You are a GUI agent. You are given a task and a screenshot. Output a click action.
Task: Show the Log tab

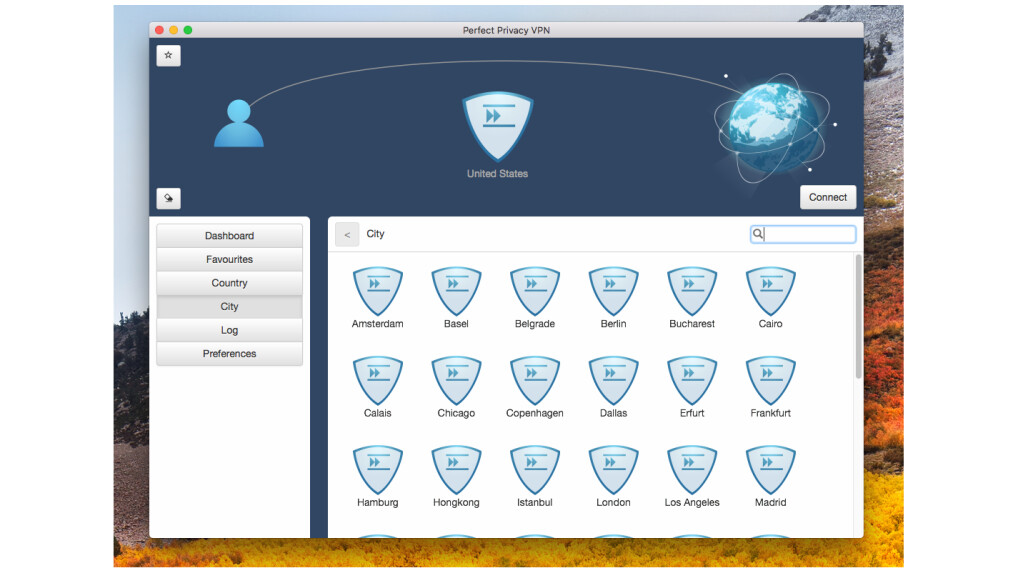(229, 330)
